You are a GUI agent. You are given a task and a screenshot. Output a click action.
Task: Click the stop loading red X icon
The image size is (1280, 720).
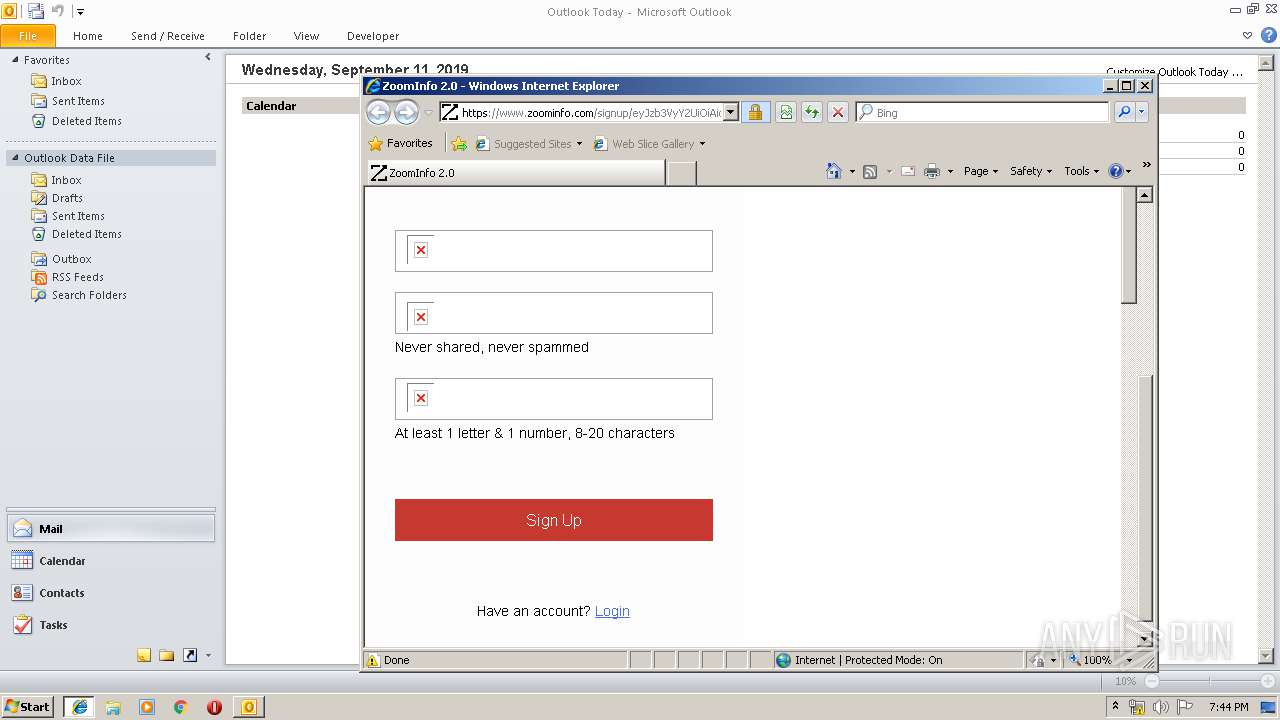(x=838, y=112)
